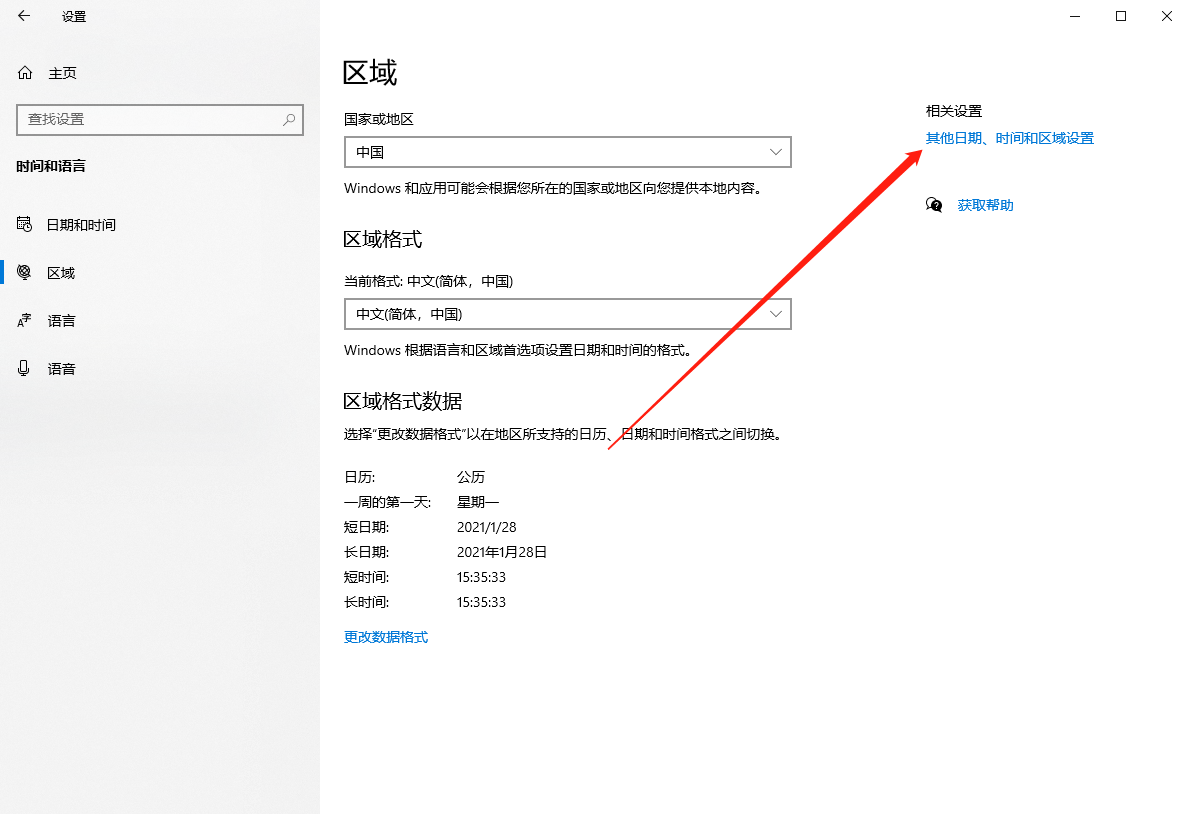Click the 相关设置 heading
Viewport: 1190px width, 814px height.
pos(953,111)
